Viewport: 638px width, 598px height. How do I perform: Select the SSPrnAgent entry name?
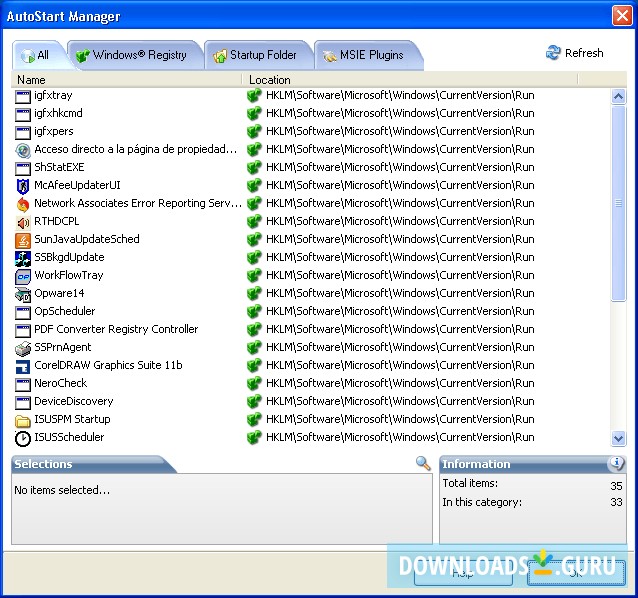click(63, 347)
